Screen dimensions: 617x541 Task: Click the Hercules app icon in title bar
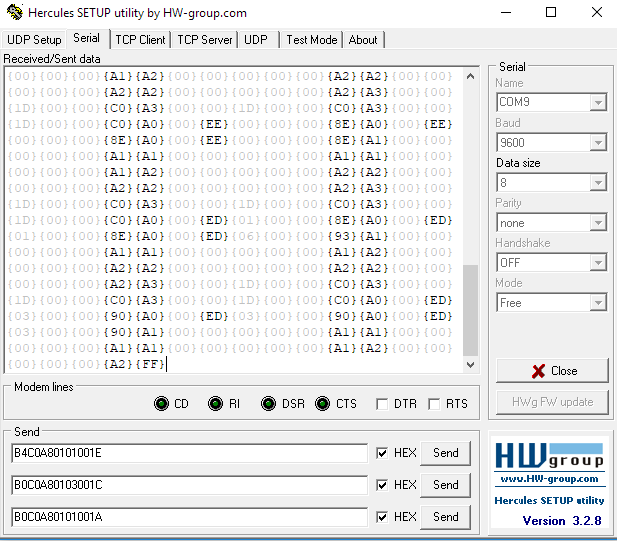pos(15,12)
